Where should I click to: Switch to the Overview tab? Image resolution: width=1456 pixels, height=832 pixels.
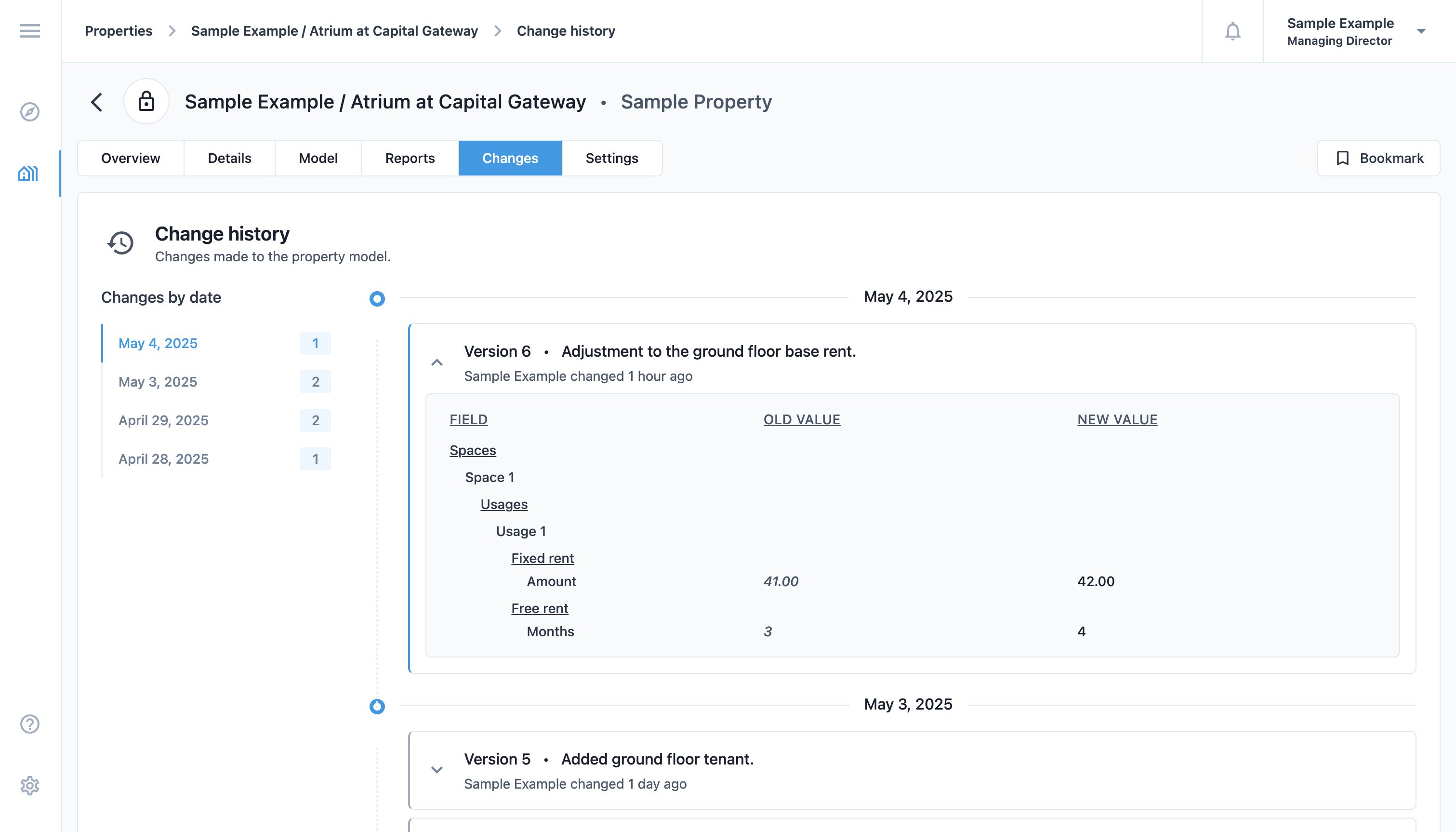coord(131,158)
